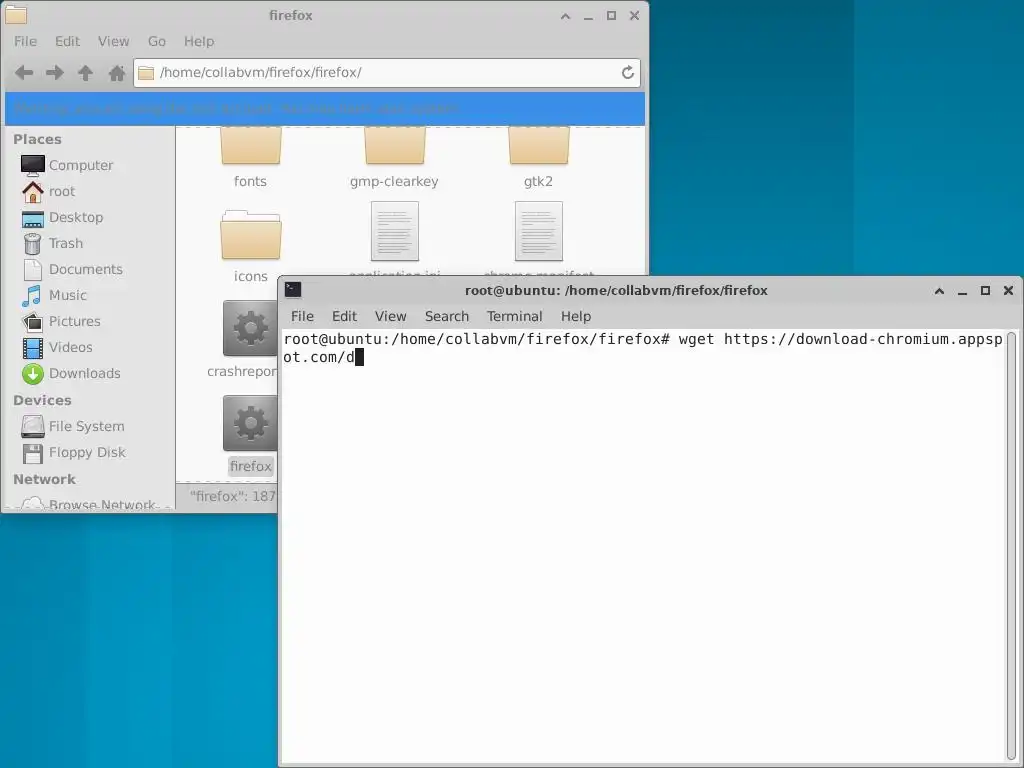Viewport: 1024px width, 768px height.
Task: Open Downloads in the sidebar
Action: (71, 374)
